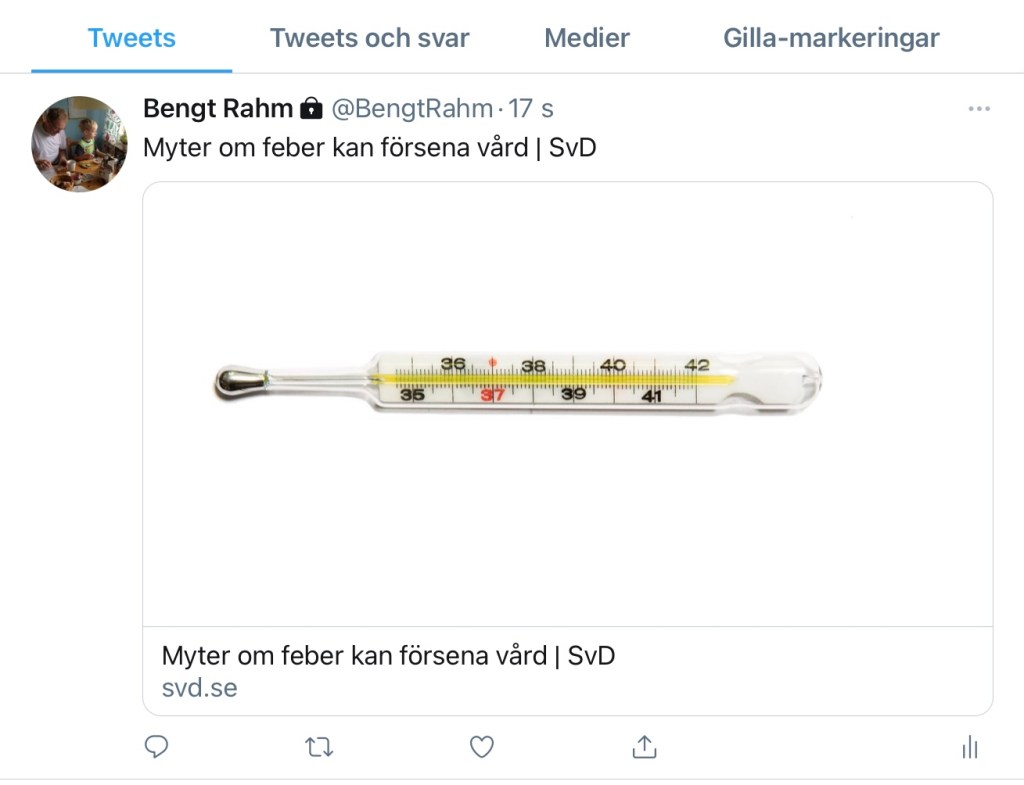Click the thermometer's silver bulb tip
Image resolution: width=1024 pixels, height=785 pixels.
237,381
